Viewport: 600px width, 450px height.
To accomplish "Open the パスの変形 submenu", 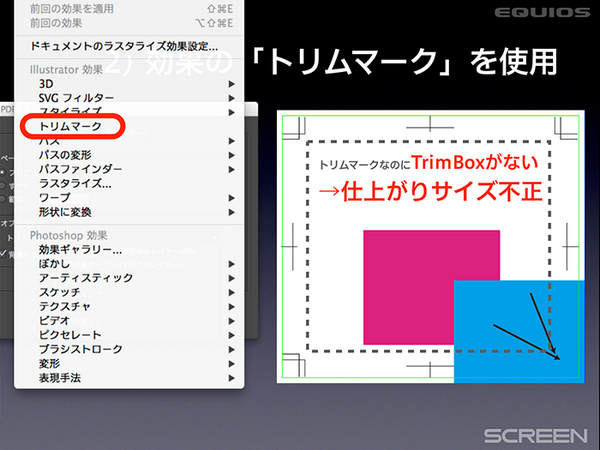I will coord(129,155).
